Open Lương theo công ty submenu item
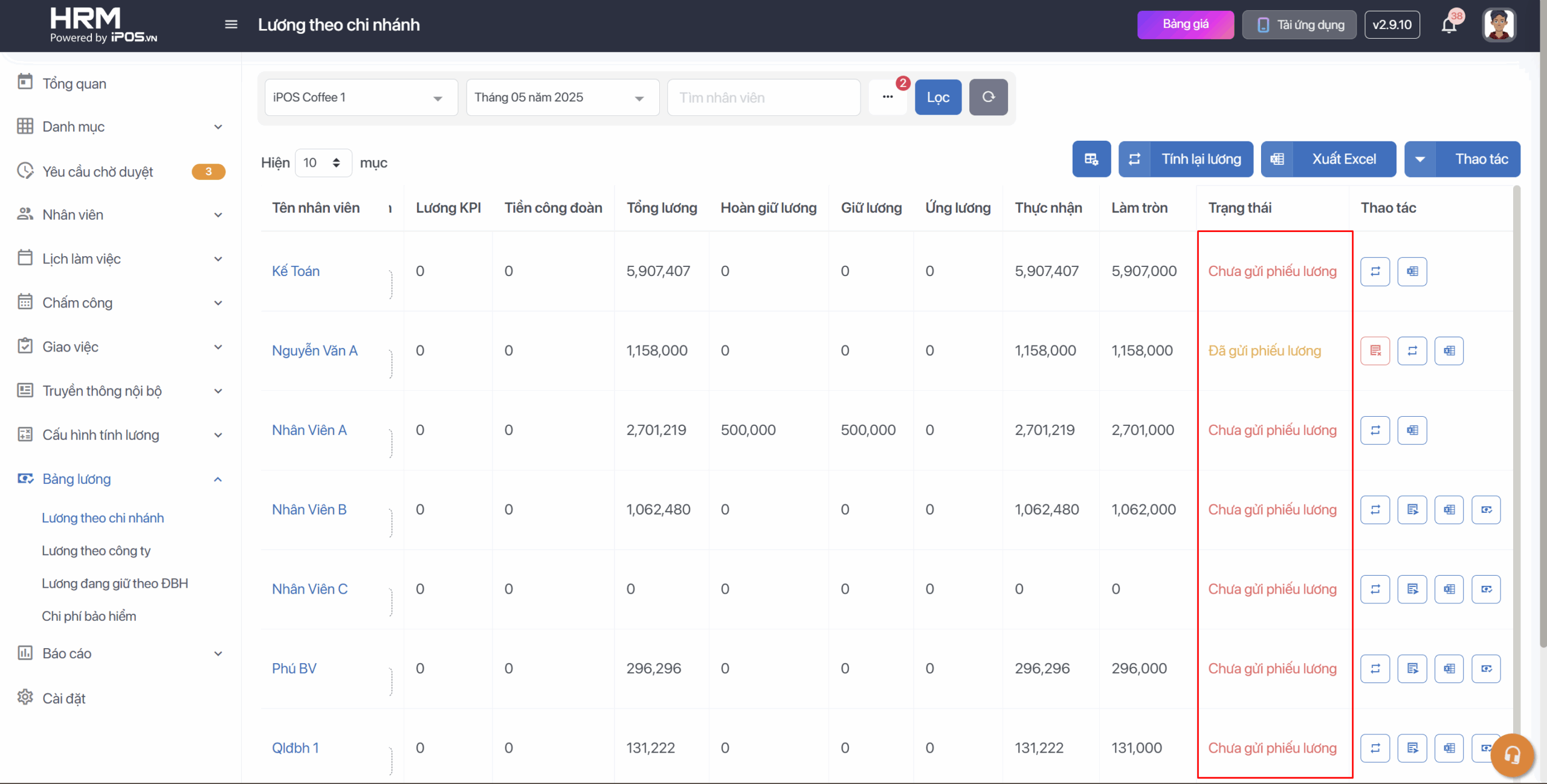 (x=96, y=551)
